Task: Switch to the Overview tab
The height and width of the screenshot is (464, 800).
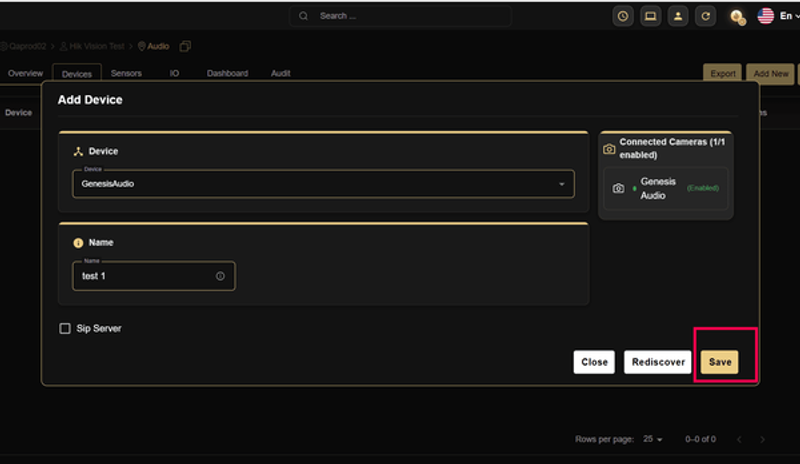Action: [26, 74]
